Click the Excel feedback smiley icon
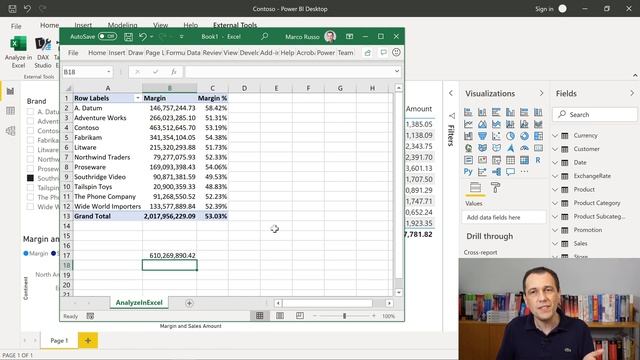The height and width of the screenshot is (360, 640). [396, 52]
